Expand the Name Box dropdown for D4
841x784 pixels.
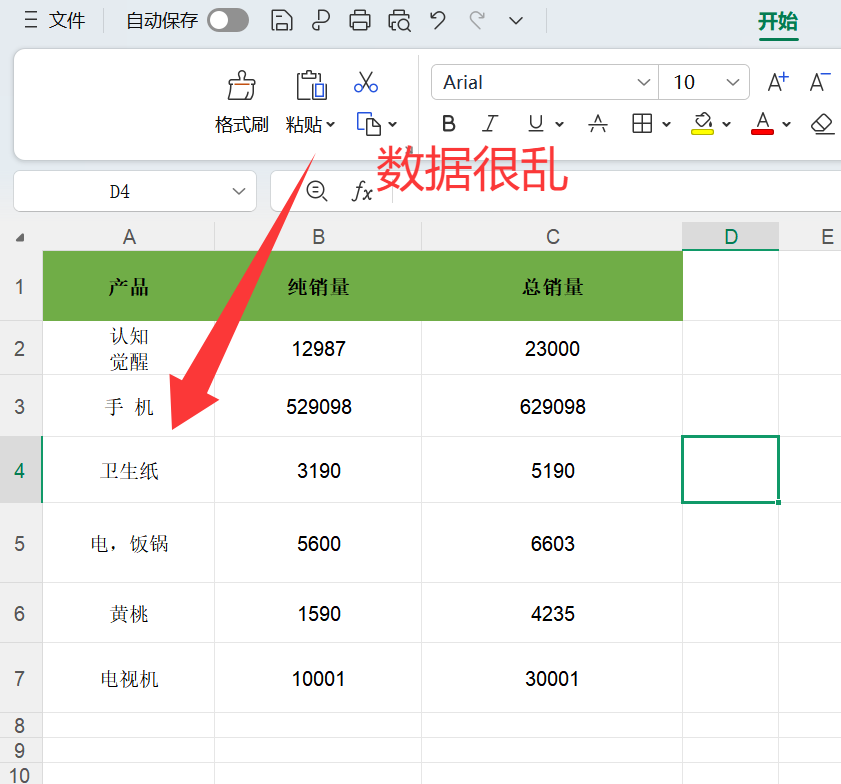coord(239,191)
